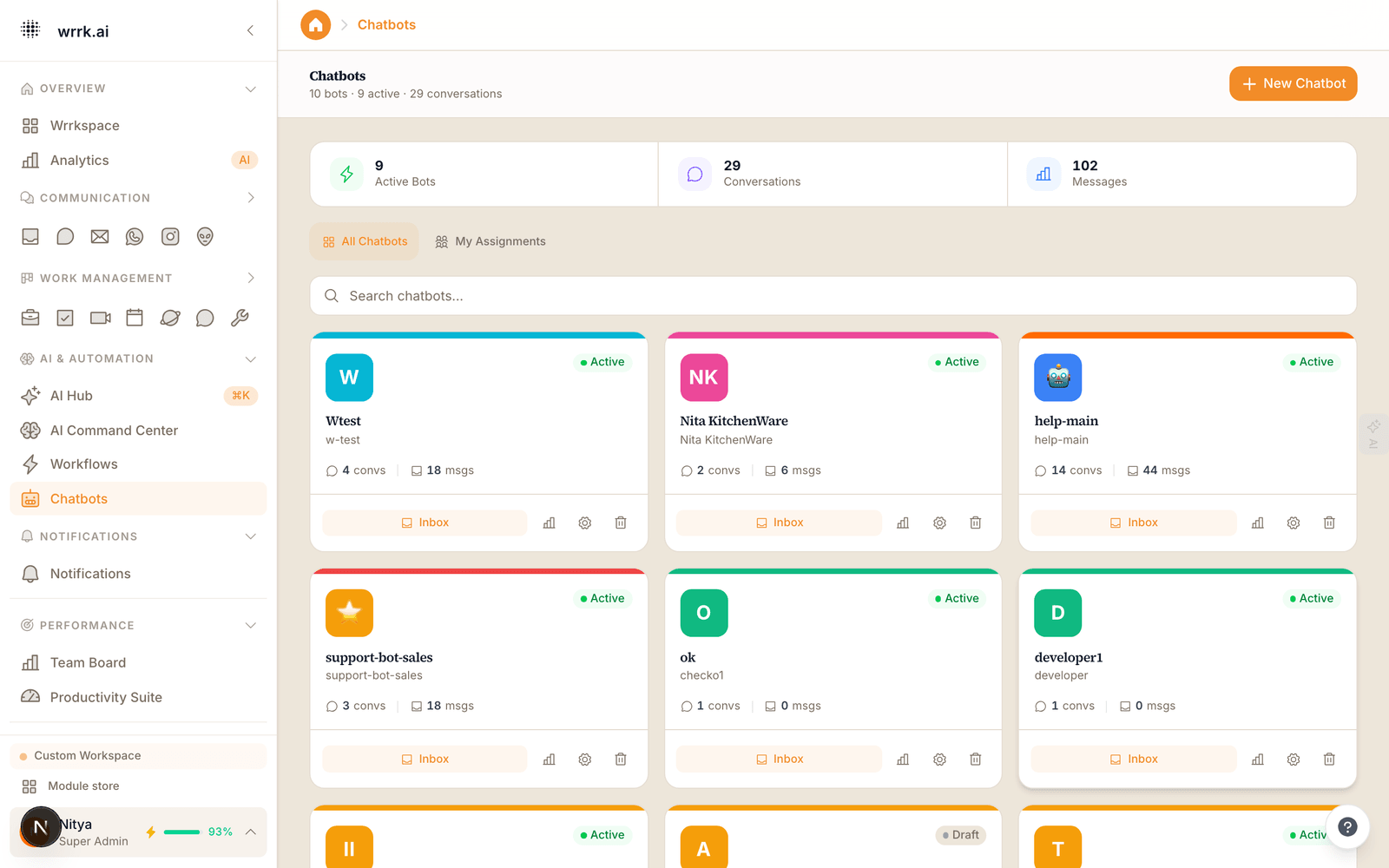Select Chatbots in the sidebar

[139, 499]
